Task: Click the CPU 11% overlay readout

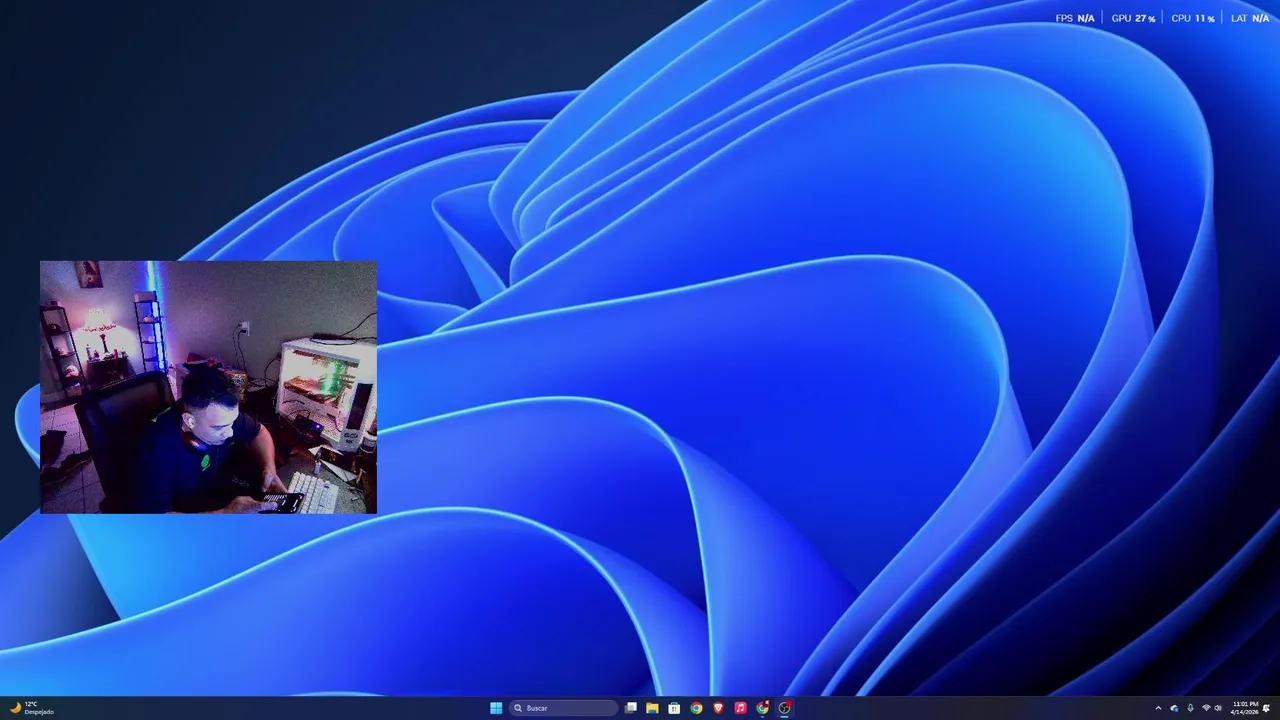Action: 1193,18
